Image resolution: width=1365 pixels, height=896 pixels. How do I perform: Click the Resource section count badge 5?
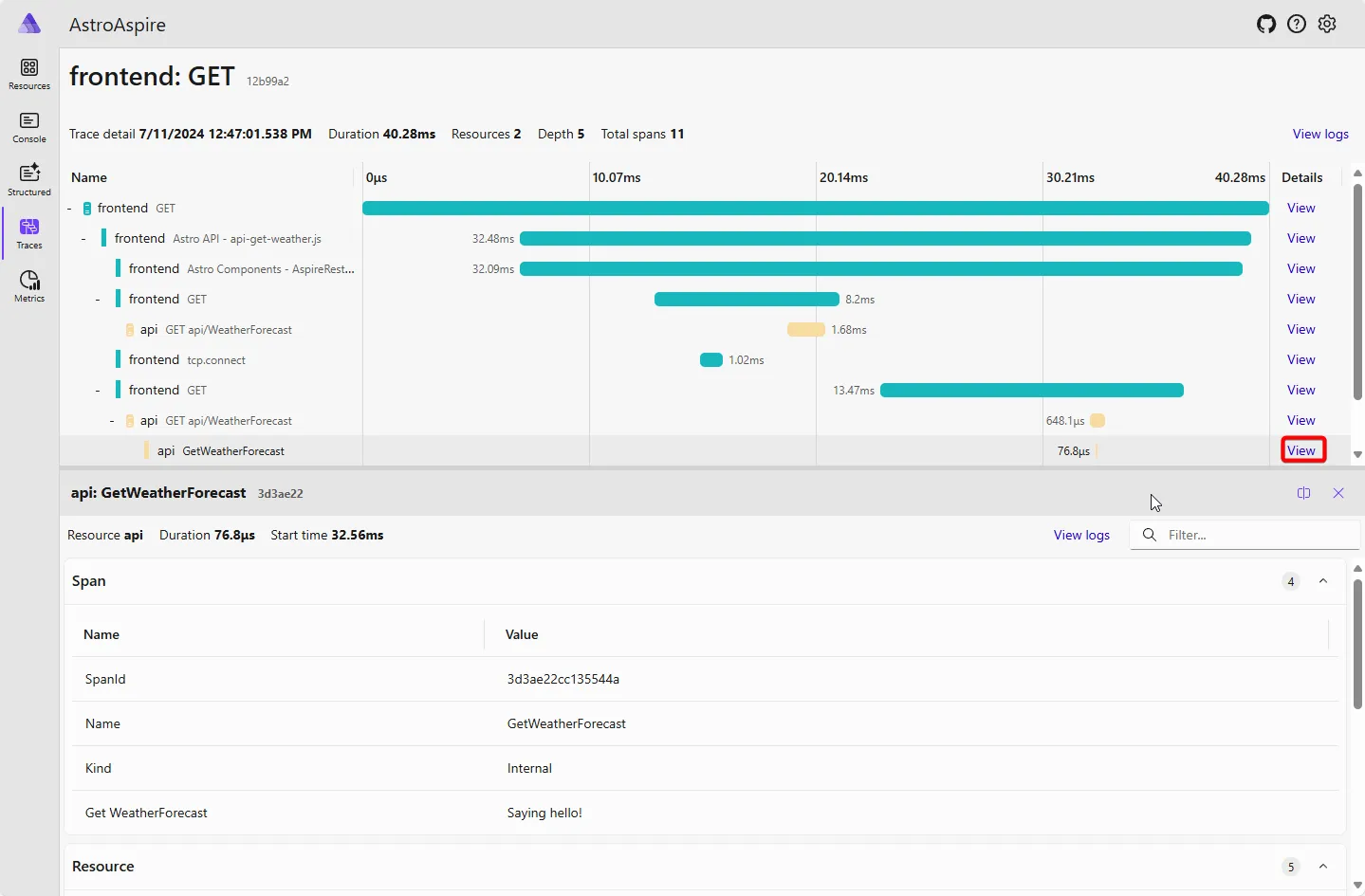(x=1291, y=867)
